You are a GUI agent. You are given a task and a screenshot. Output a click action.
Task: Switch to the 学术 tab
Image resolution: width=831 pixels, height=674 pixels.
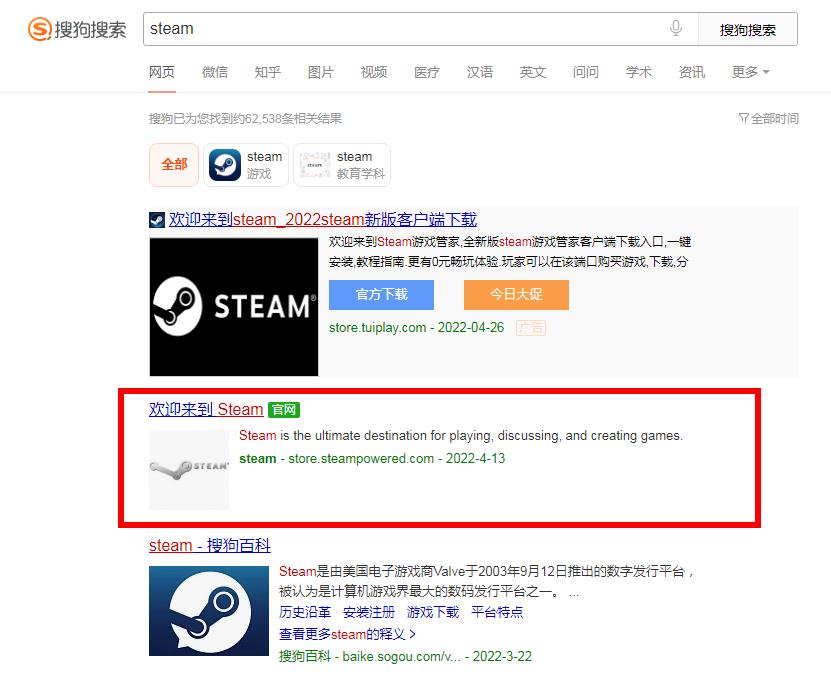[639, 72]
